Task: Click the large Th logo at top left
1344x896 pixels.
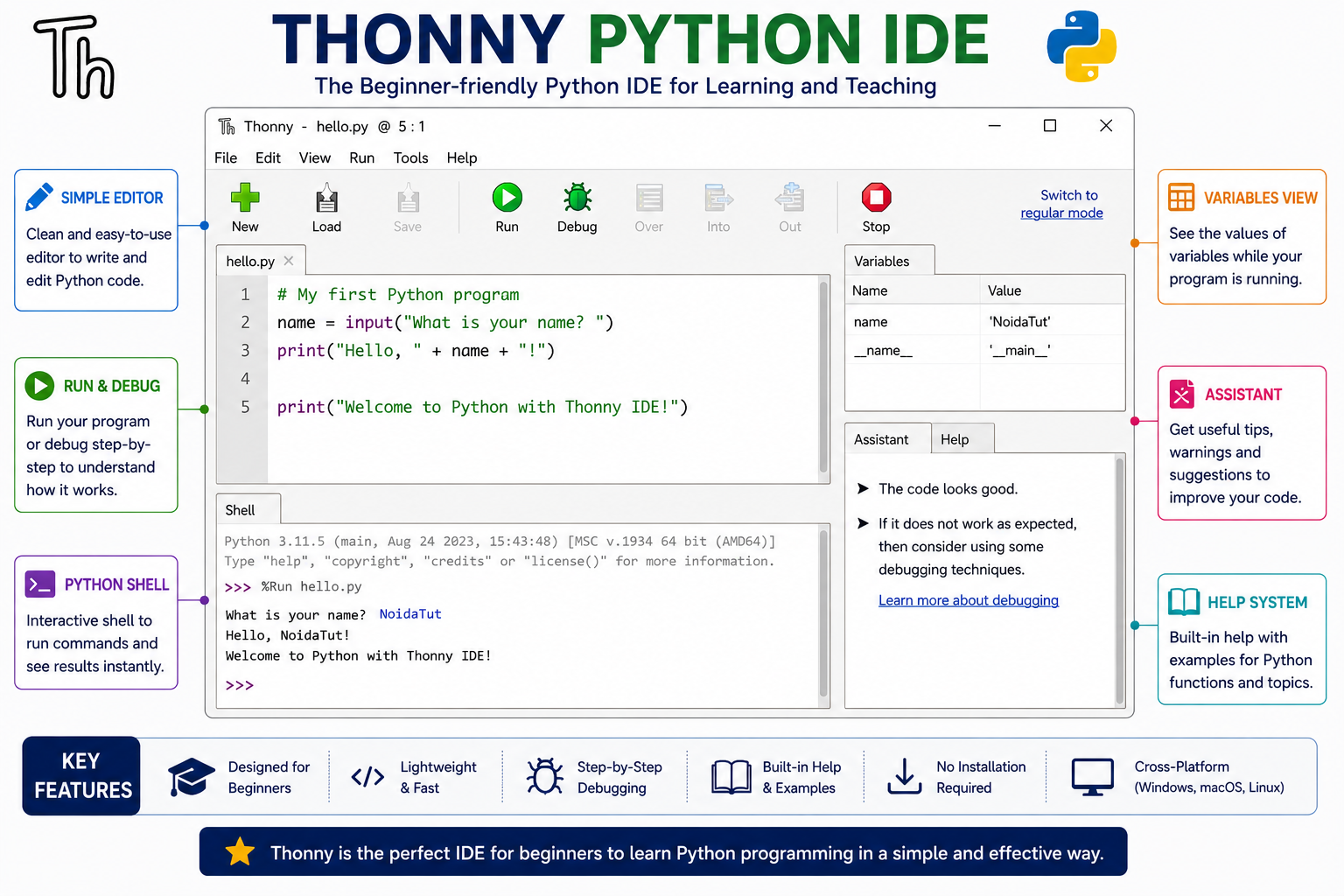Action: coord(74,57)
